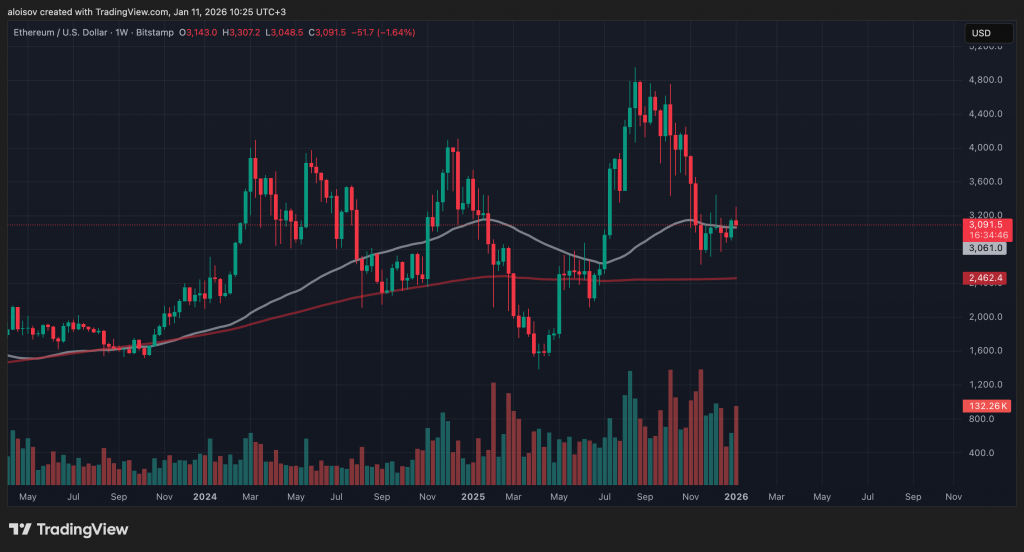Click the most recent red volume bar
The image size is (1024, 552).
(737, 445)
